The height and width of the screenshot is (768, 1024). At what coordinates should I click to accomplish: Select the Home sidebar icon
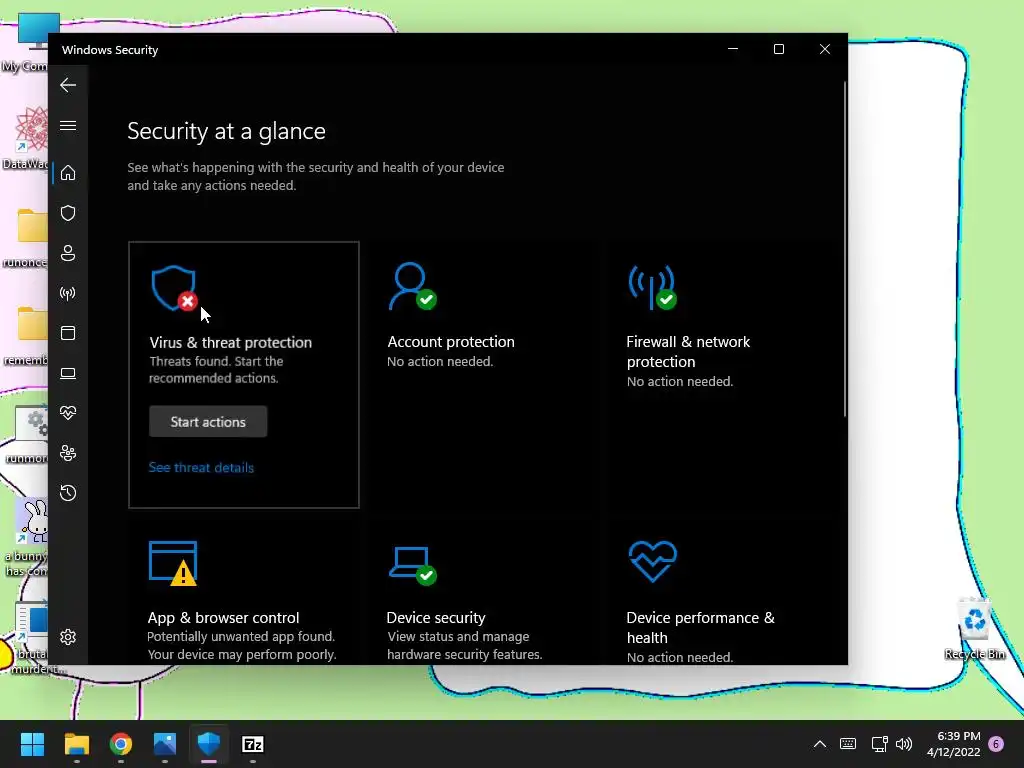[68, 172]
